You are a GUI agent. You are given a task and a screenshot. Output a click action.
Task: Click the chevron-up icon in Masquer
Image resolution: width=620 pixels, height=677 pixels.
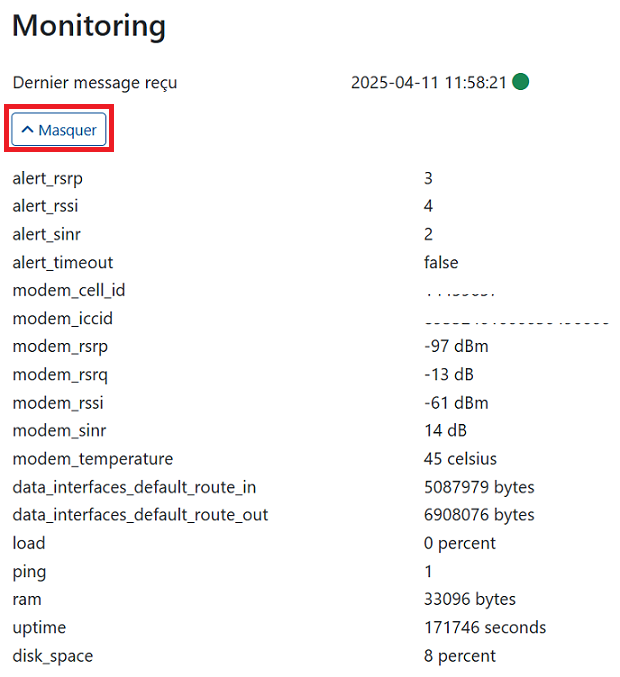point(27,130)
